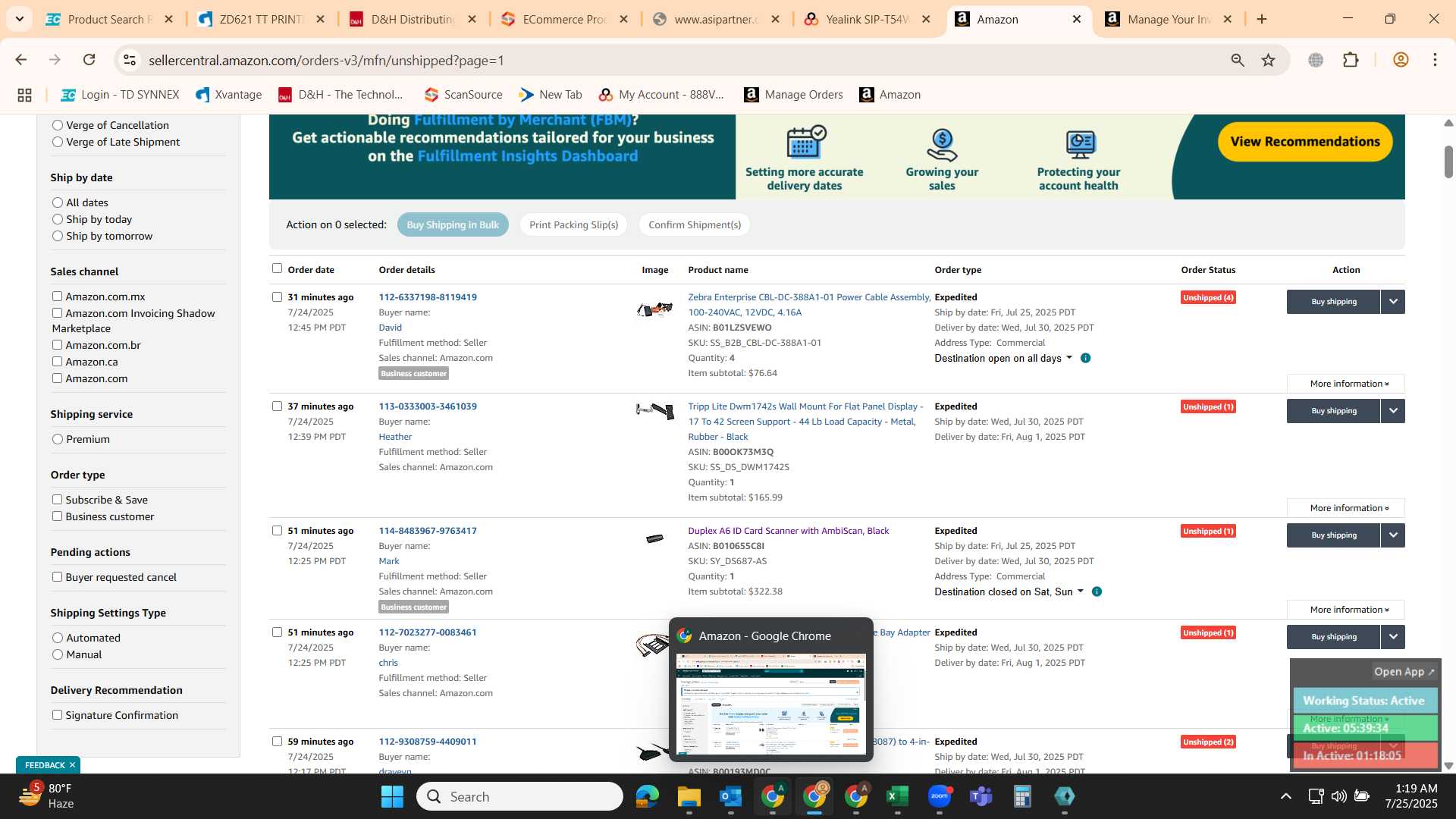The width and height of the screenshot is (1456, 819).
Task: Expand Buy shipping dropdown for Duplex scanner order
Action: point(1393,535)
